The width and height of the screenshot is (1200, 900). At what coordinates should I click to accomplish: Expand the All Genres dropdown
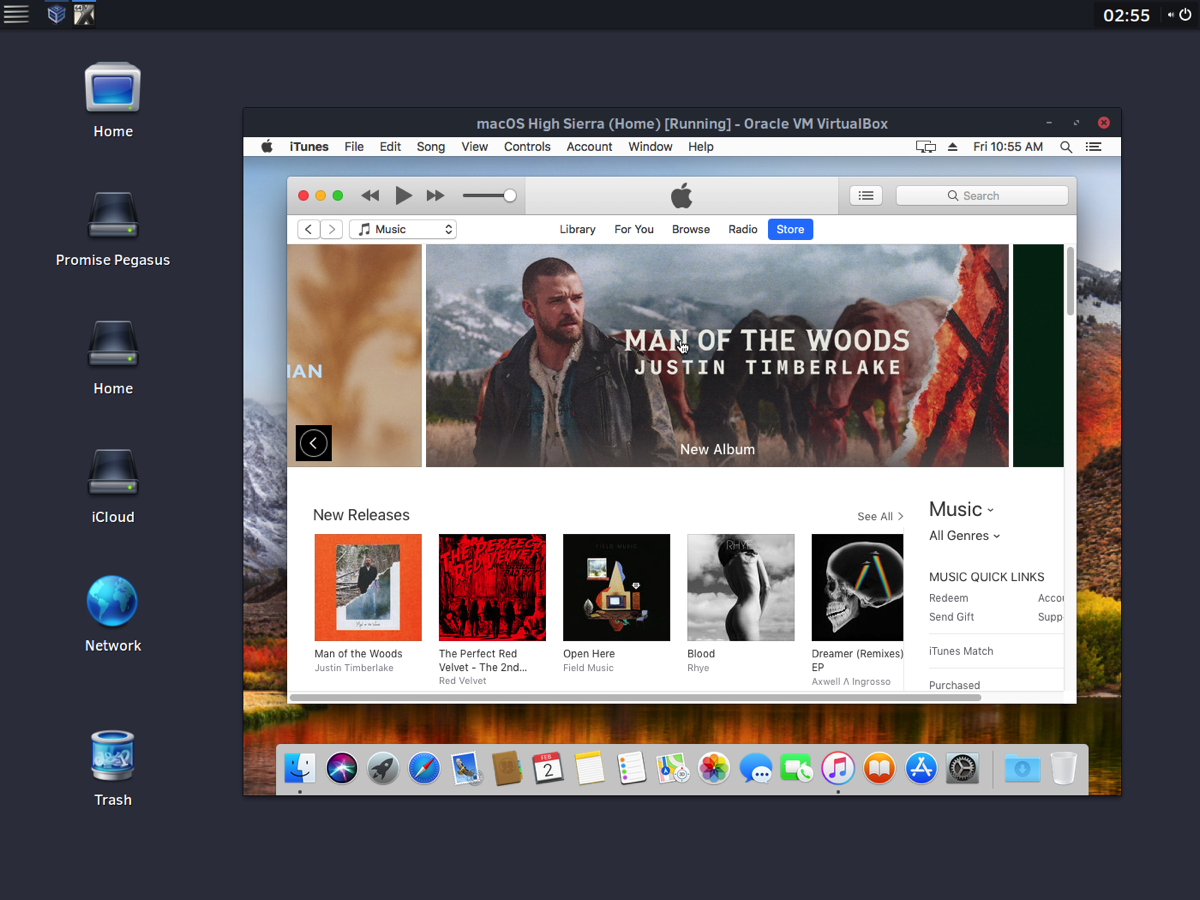[x=965, y=536]
